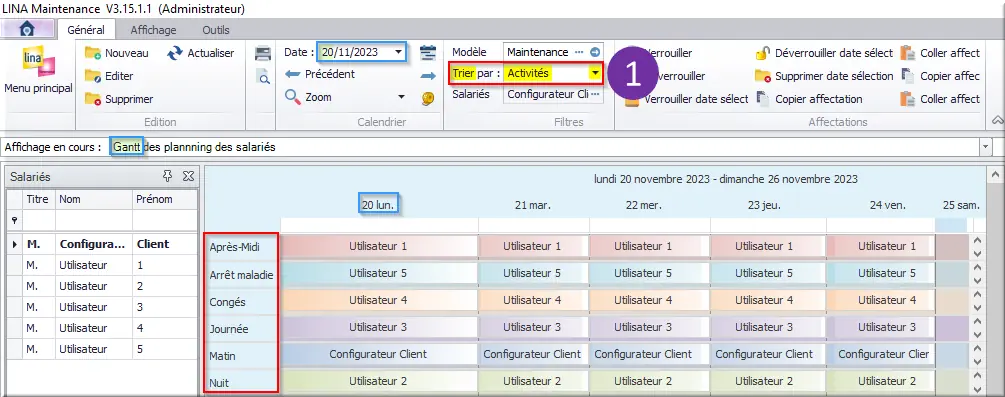This screenshot has height=397, width=1005.
Task: Click Copier affectation
Action: coord(809,99)
